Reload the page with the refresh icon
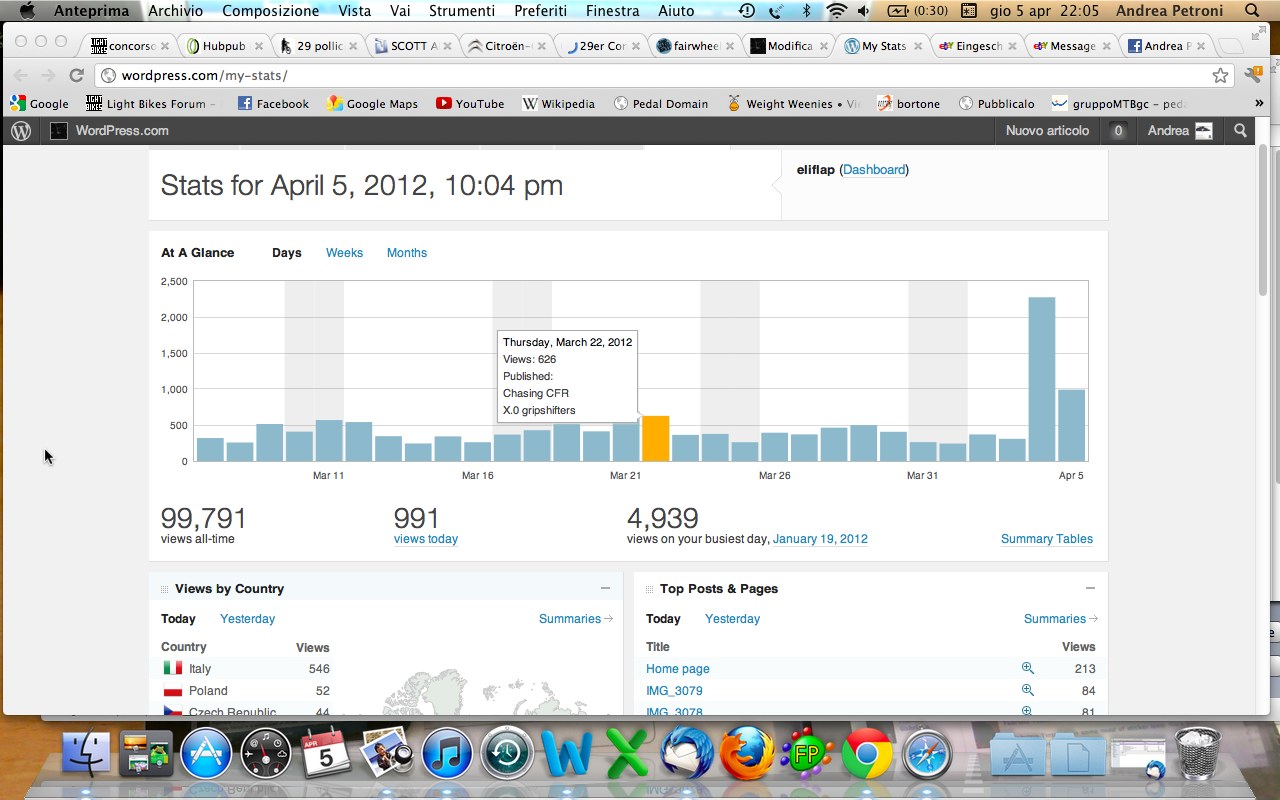The width and height of the screenshot is (1280, 800). 76,76
